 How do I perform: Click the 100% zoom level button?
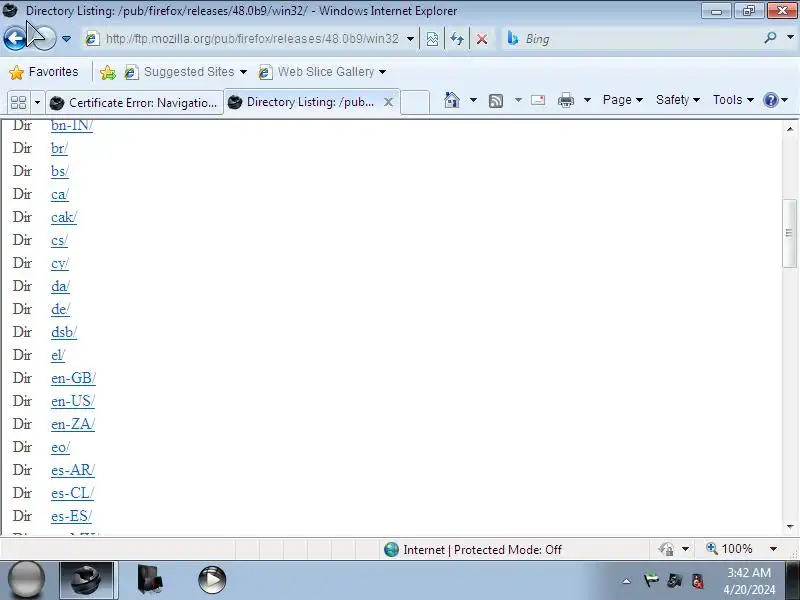(x=729, y=549)
